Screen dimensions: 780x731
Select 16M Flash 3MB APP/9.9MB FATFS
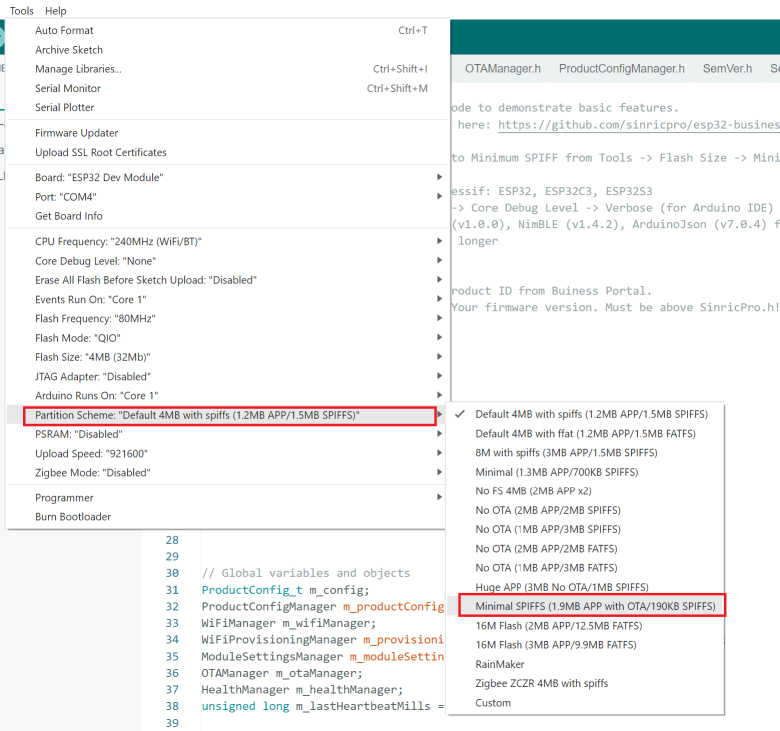coord(585,644)
